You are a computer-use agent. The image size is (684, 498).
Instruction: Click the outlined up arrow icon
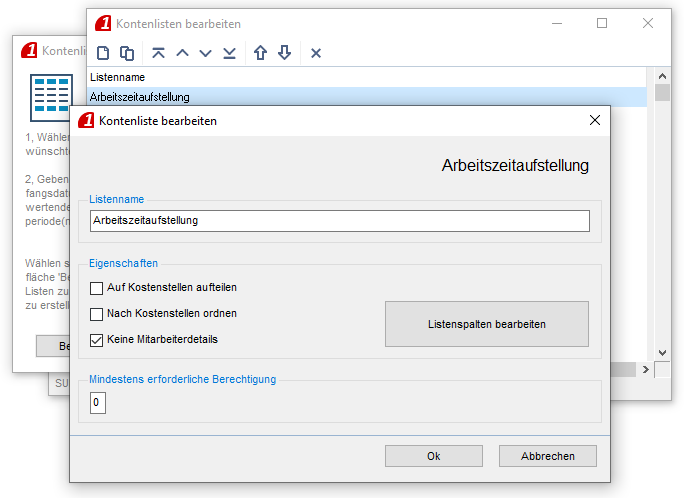(x=260, y=53)
